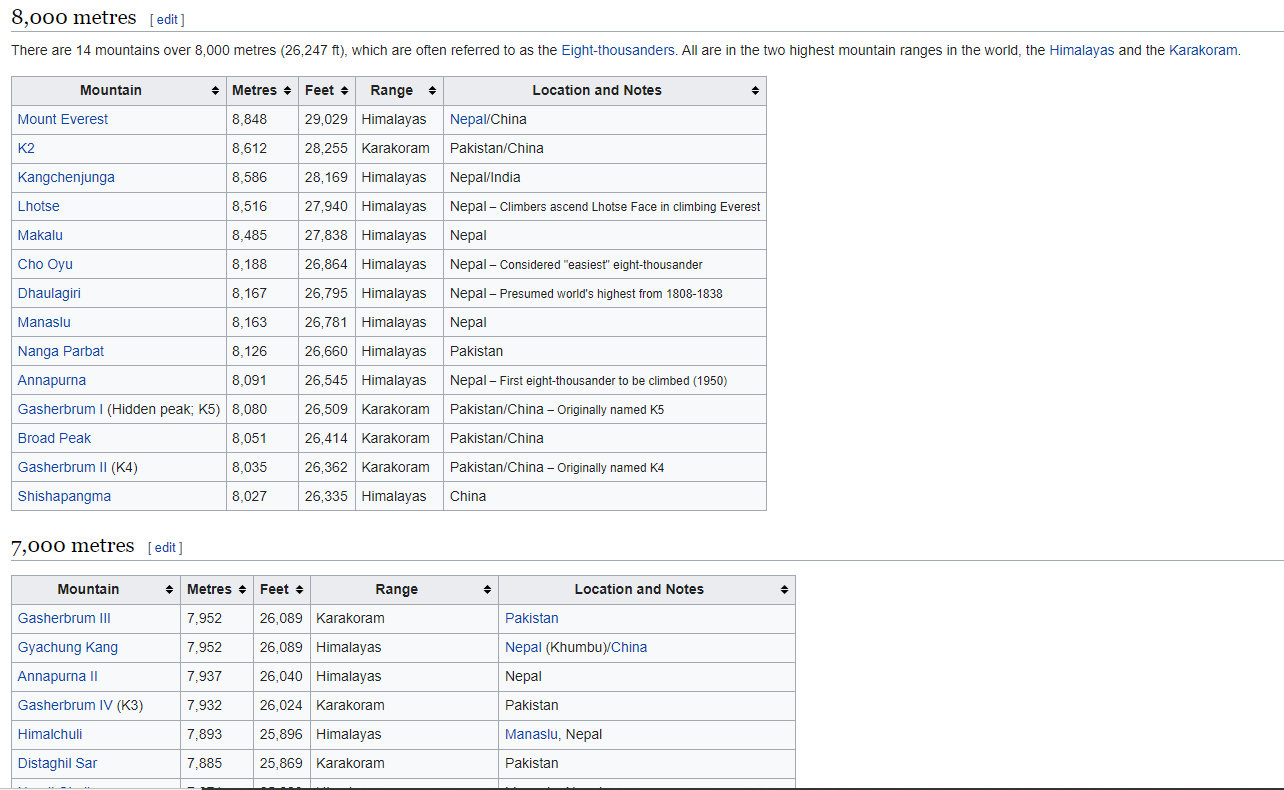Open the Mount Everest article

(63, 119)
